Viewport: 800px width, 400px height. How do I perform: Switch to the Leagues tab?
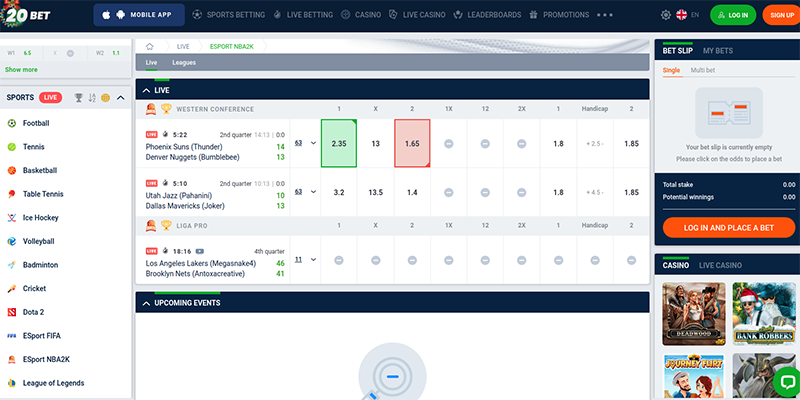184,63
